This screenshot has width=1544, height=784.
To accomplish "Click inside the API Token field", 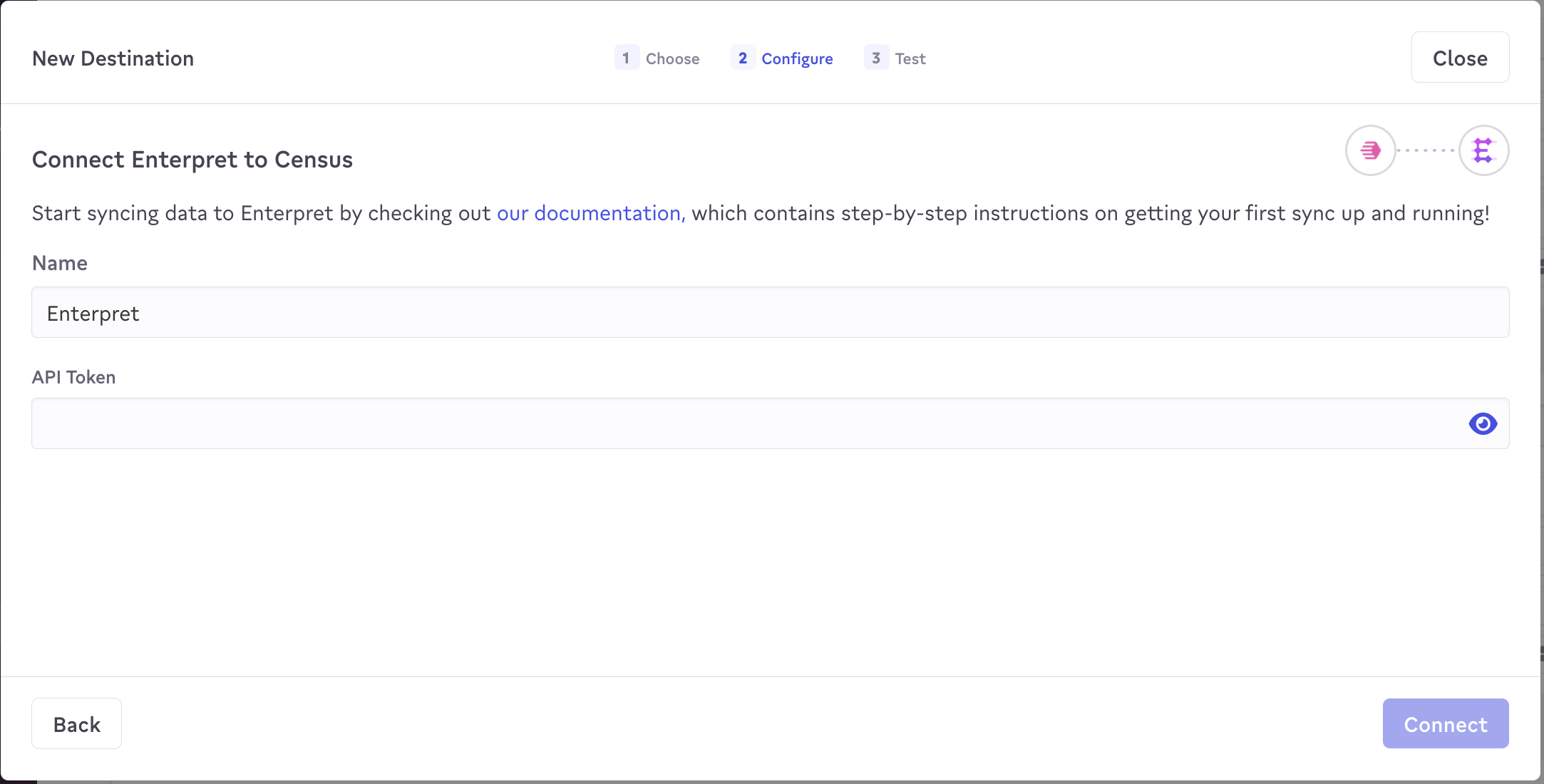I will tap(741, 424).
